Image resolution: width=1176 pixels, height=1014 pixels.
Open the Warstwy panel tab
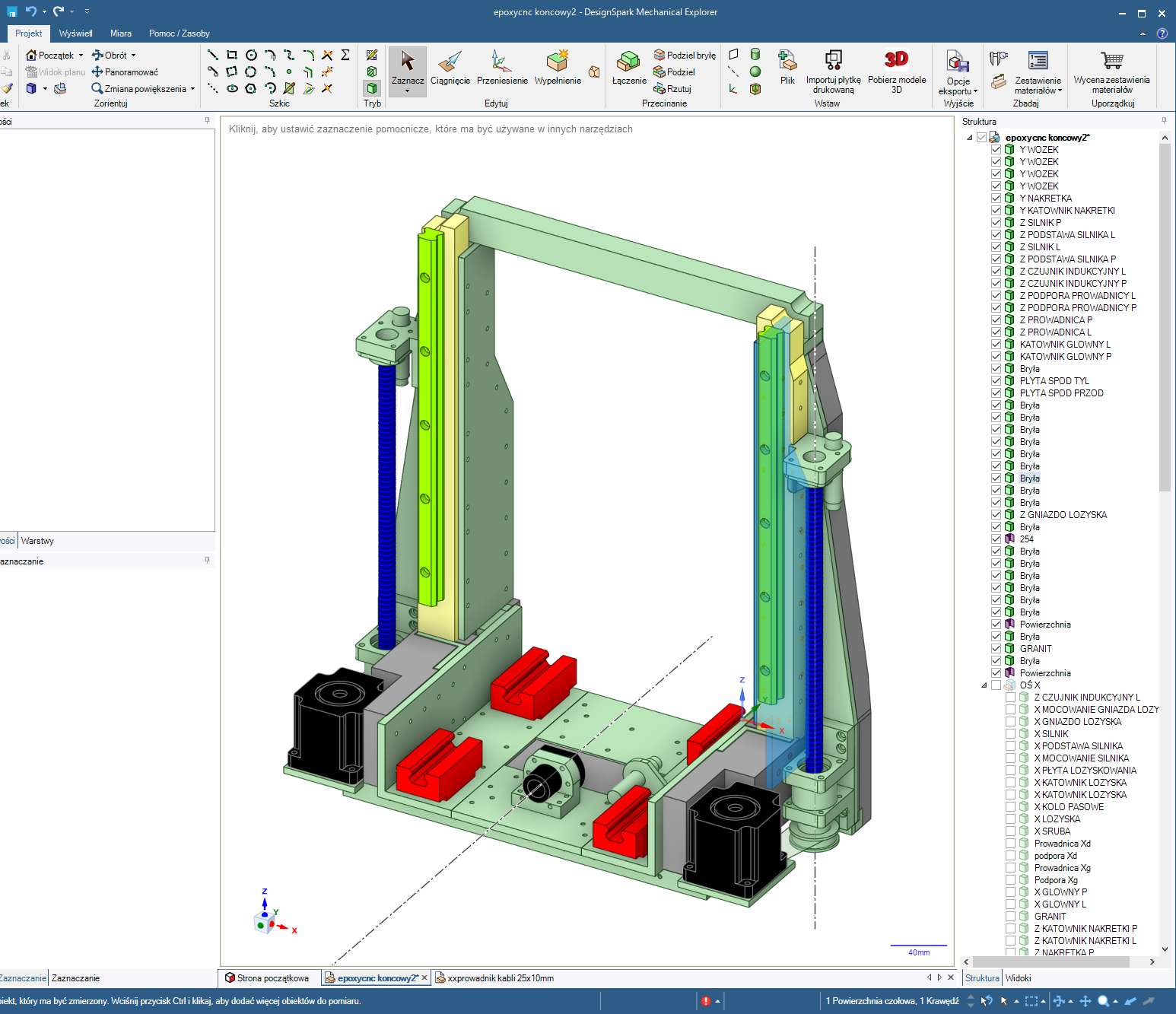[x=37, y=541]
